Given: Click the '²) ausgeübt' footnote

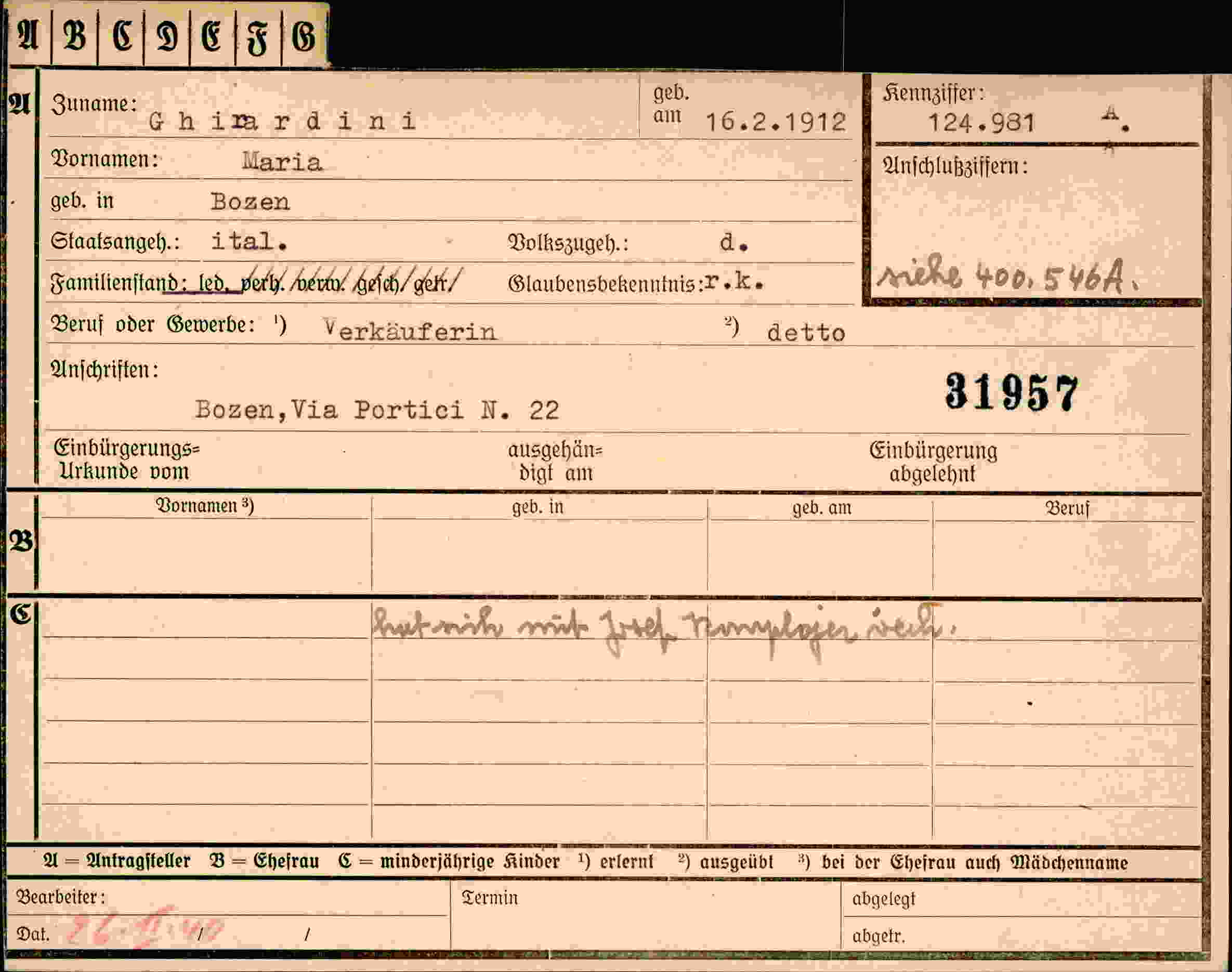Looking at the screenshot, I should point(726,862).
